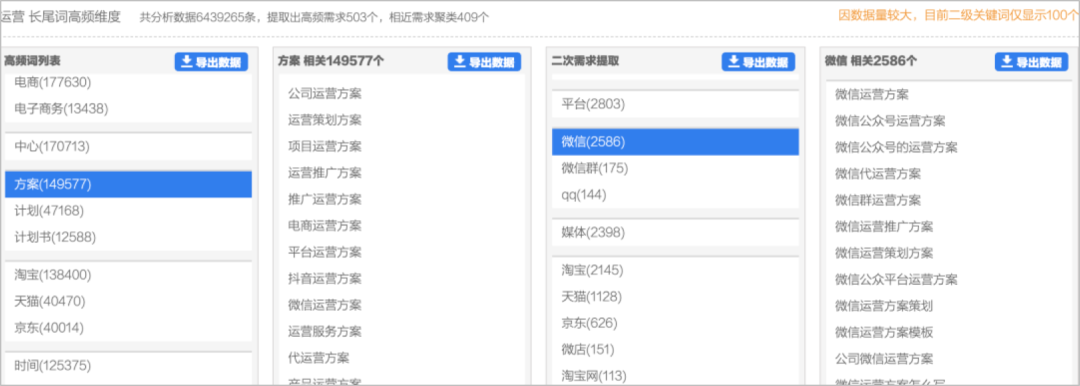Select 电子商务(13438) keyword
Viewport: 1080px width, 386px height.
(61, 108)
